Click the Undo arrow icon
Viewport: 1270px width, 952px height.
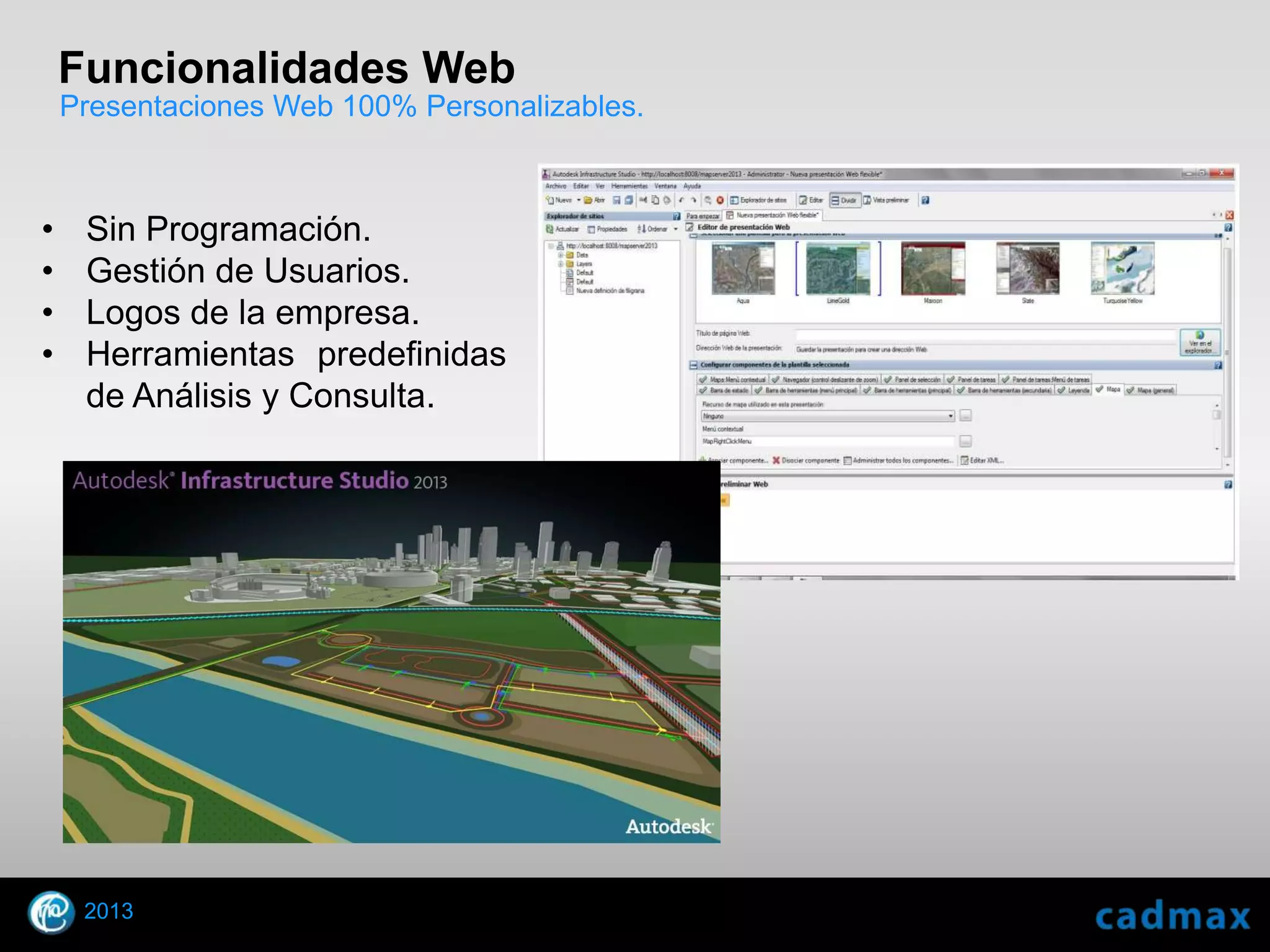682,200
